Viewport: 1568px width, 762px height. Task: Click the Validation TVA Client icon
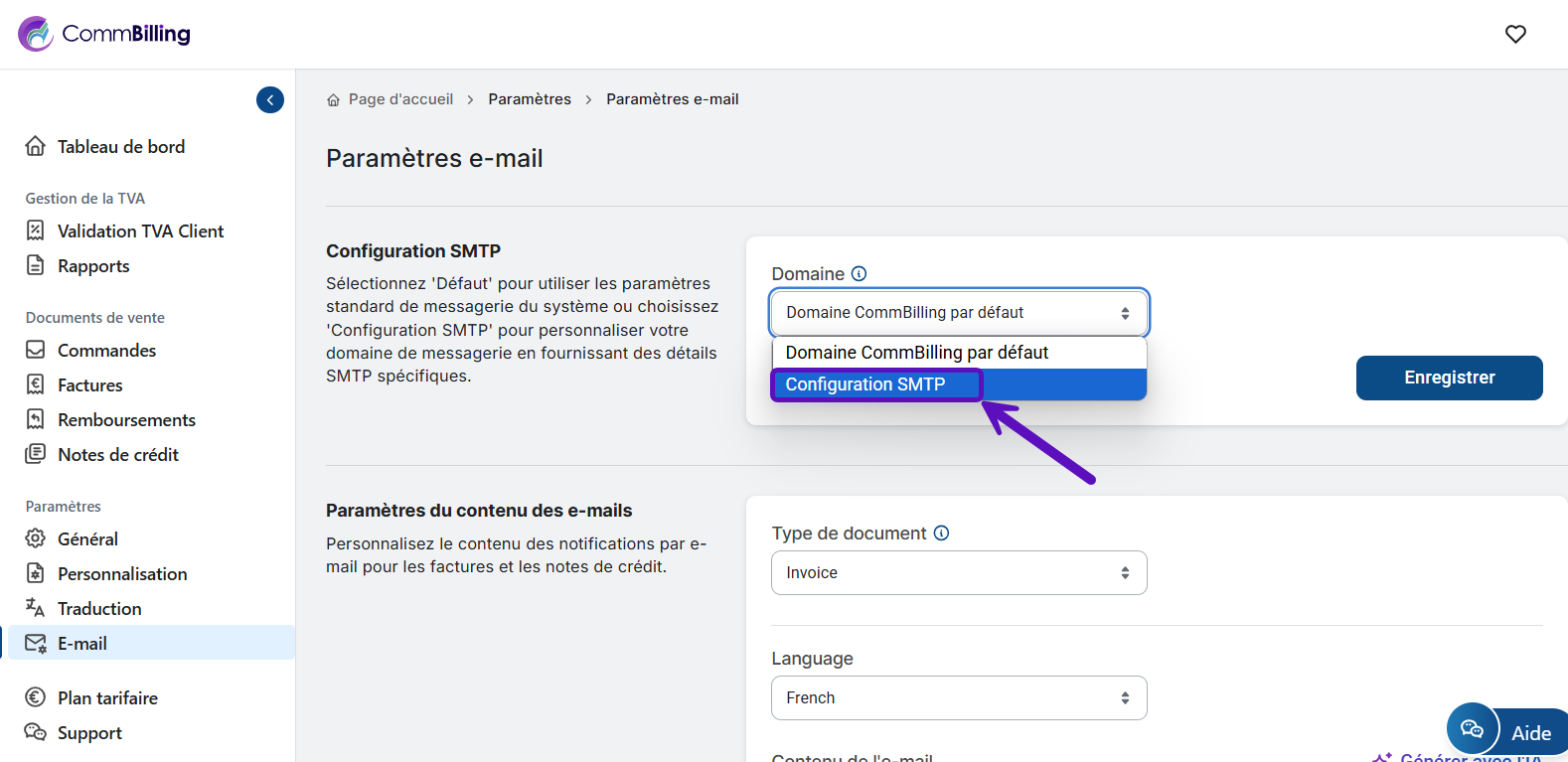coord(36,230)
